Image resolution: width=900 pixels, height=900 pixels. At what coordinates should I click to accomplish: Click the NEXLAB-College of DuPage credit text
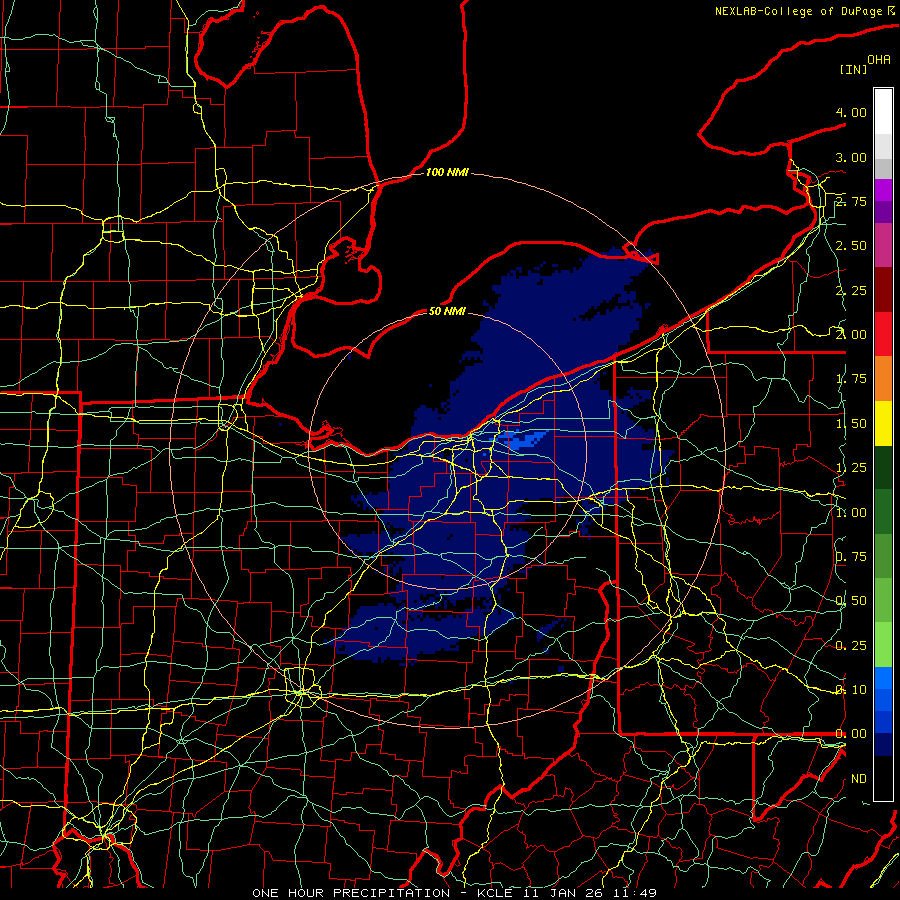pyautogui.click(x=800, y=11)
